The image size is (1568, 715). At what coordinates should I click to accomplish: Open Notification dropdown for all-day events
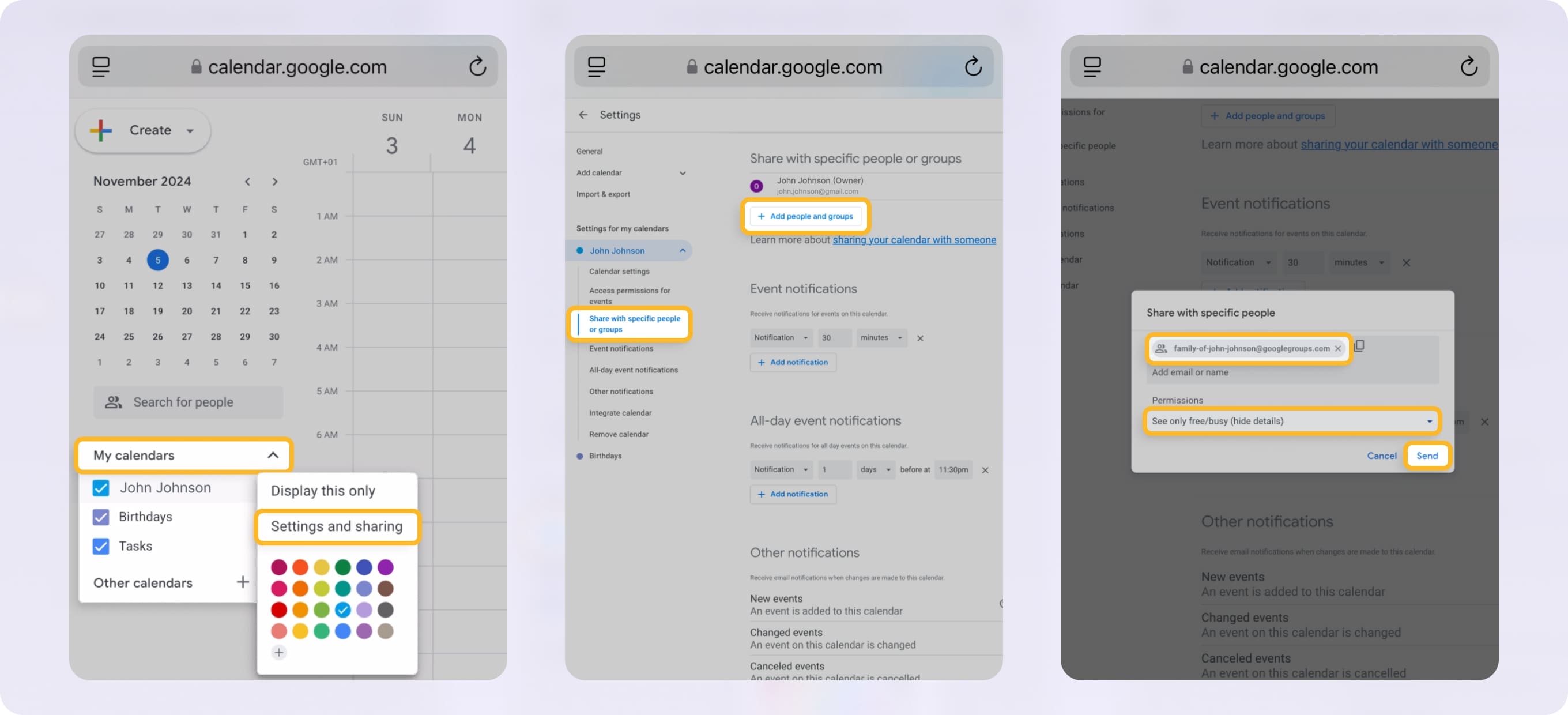pos(781,469)
